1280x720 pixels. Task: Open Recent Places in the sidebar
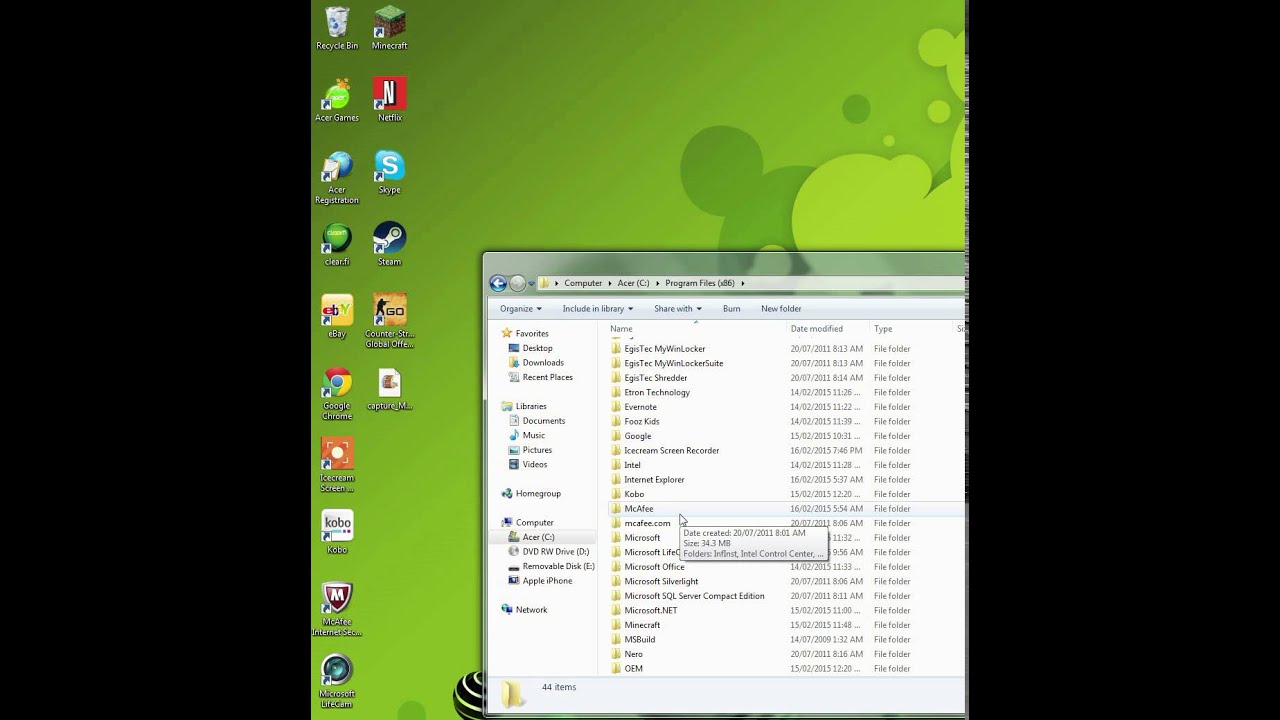(x=547, y=377)
